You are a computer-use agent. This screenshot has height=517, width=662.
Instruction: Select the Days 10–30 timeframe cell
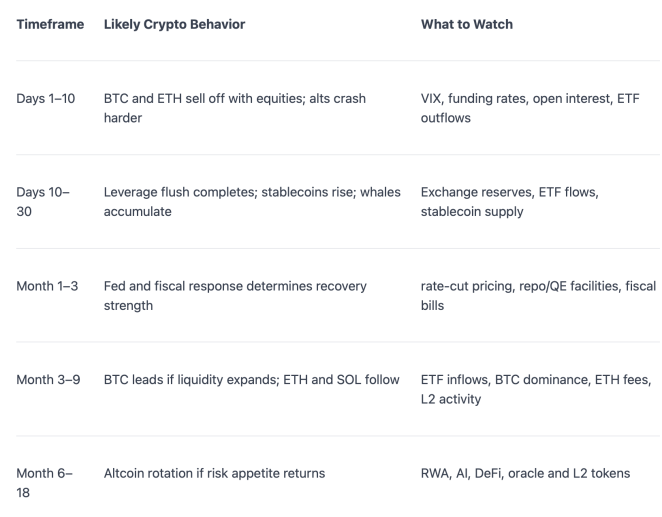(43, 202)
